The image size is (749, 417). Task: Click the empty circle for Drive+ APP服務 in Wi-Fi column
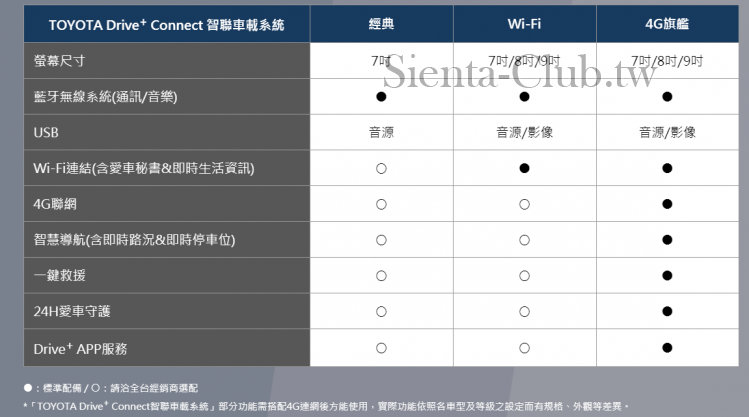point(524,348)
